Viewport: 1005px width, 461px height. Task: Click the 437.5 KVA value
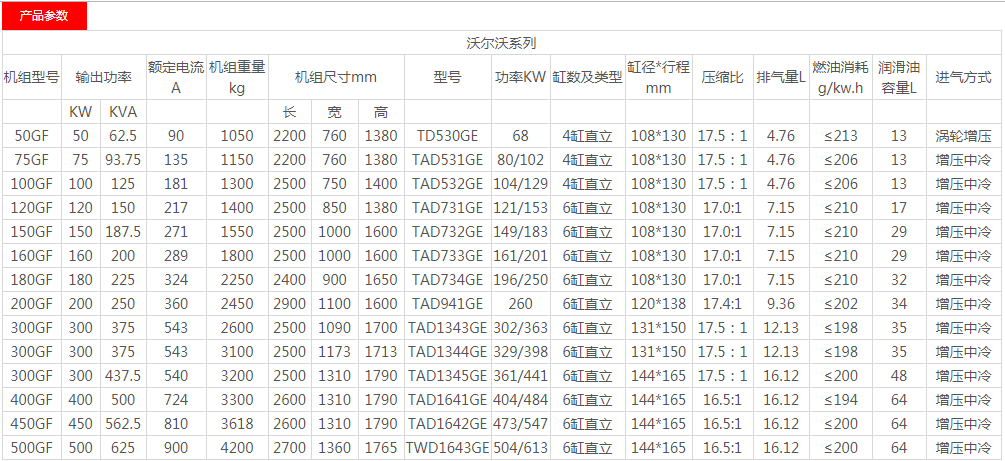(122, 376)
